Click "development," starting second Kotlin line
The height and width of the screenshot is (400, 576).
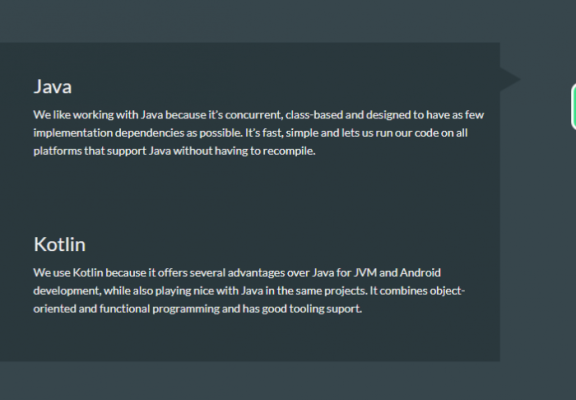click(67, 291)
